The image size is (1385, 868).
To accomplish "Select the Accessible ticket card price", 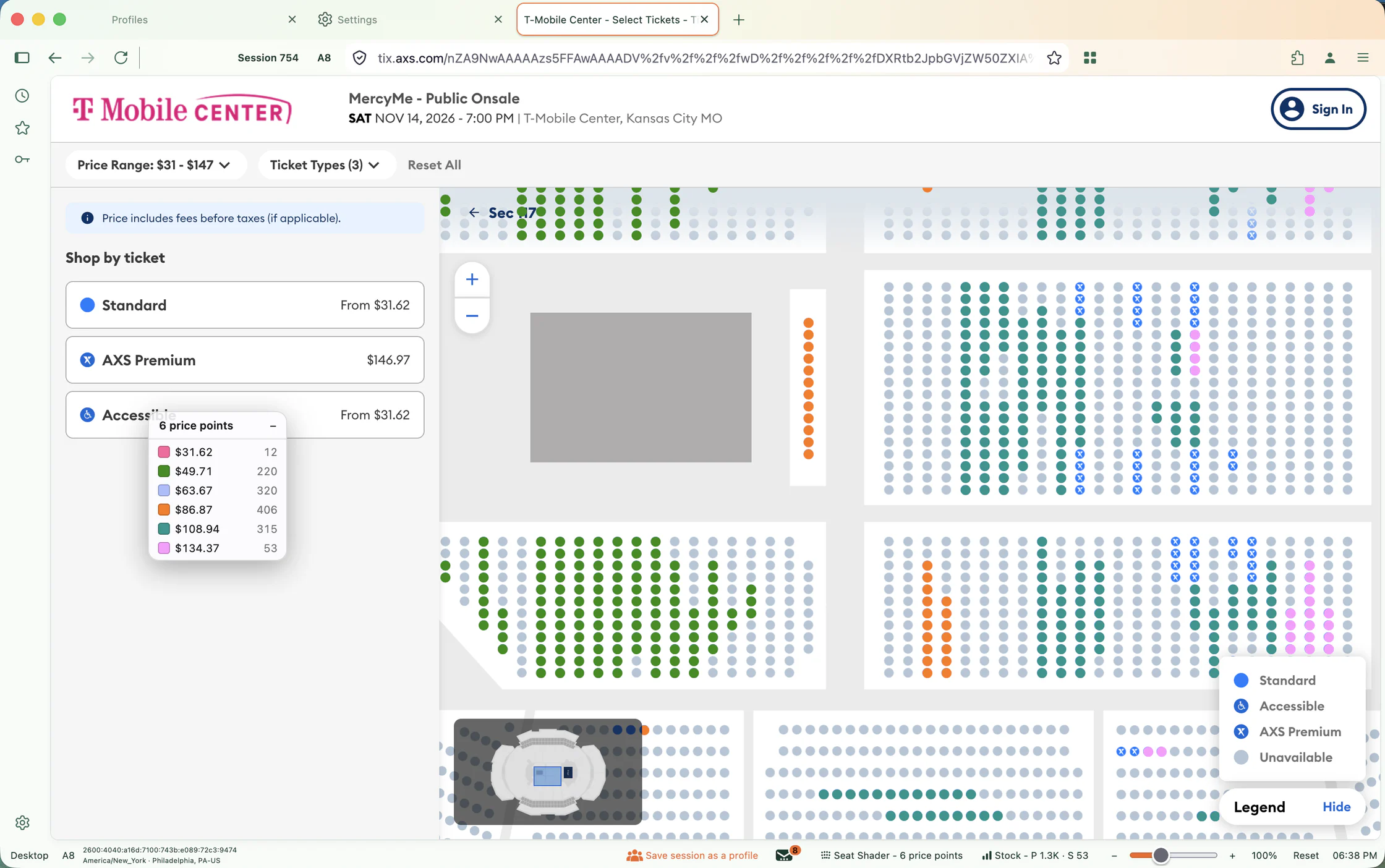I will point(375,415).
